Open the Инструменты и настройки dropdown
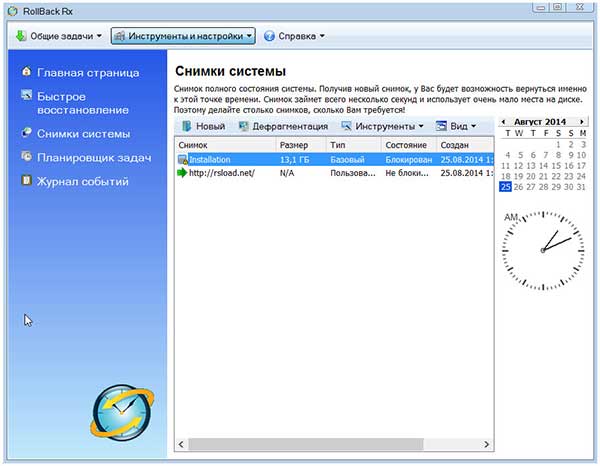Image resolution: width=600 pixels, height=466 pixels. tap(183, 36)
